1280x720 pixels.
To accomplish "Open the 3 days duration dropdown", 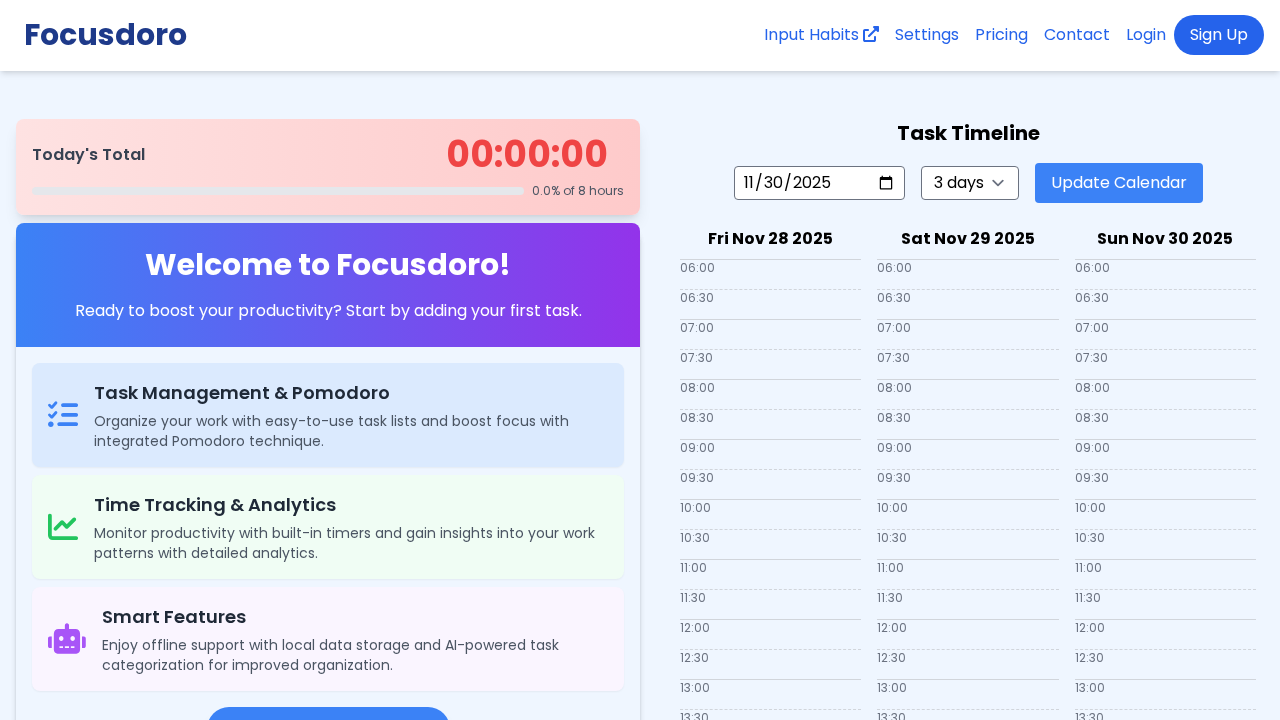I will [969, 183].
